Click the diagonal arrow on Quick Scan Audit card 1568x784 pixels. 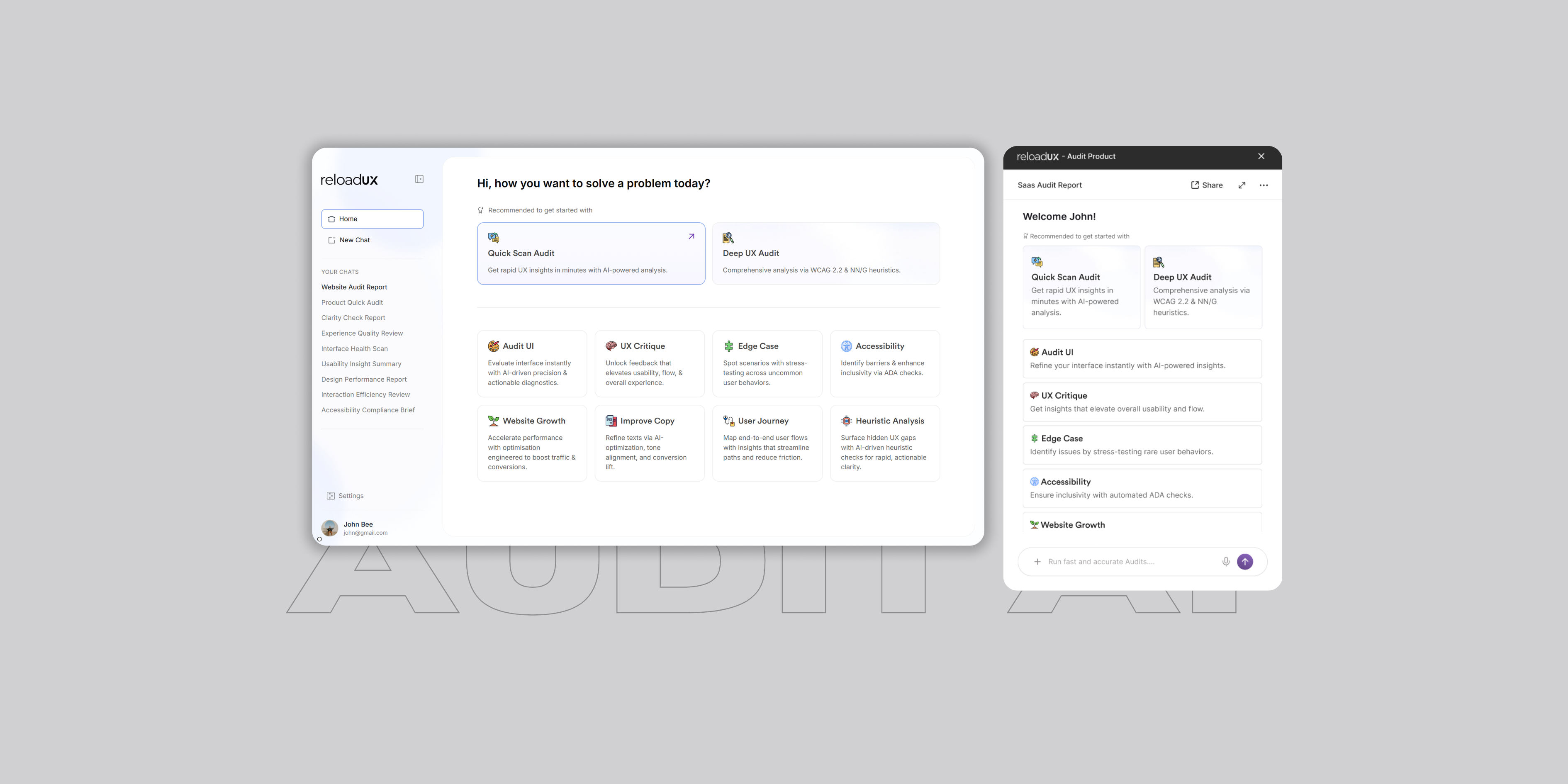pos(691,236)
